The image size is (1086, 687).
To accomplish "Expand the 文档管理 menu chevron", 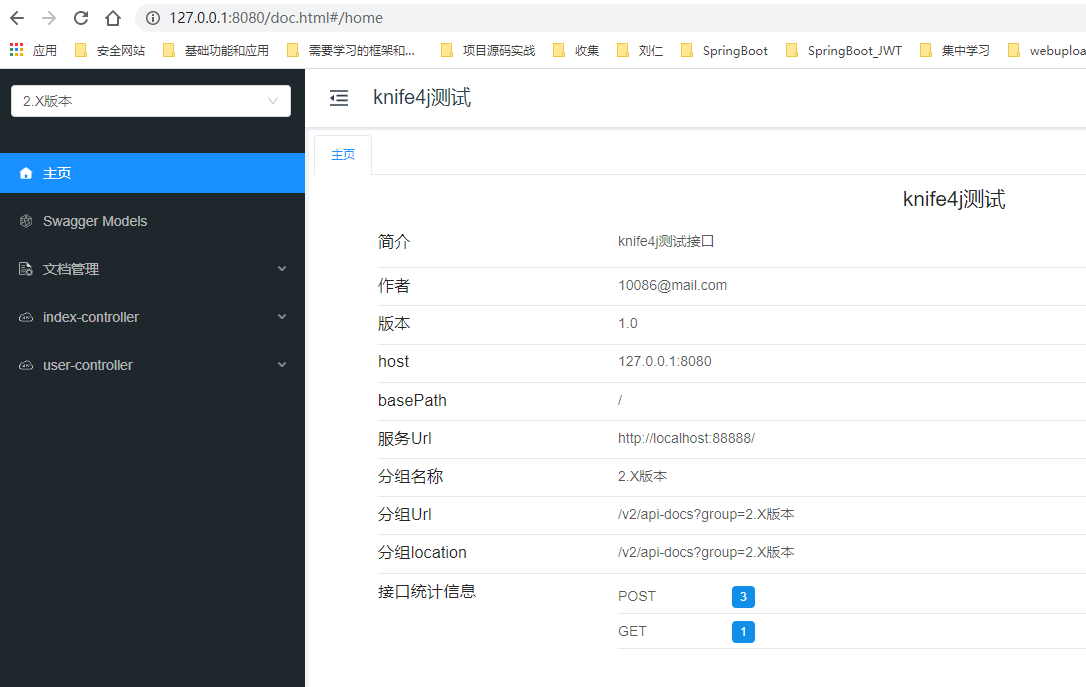I will pyautogui.click(x=282, y=269).
